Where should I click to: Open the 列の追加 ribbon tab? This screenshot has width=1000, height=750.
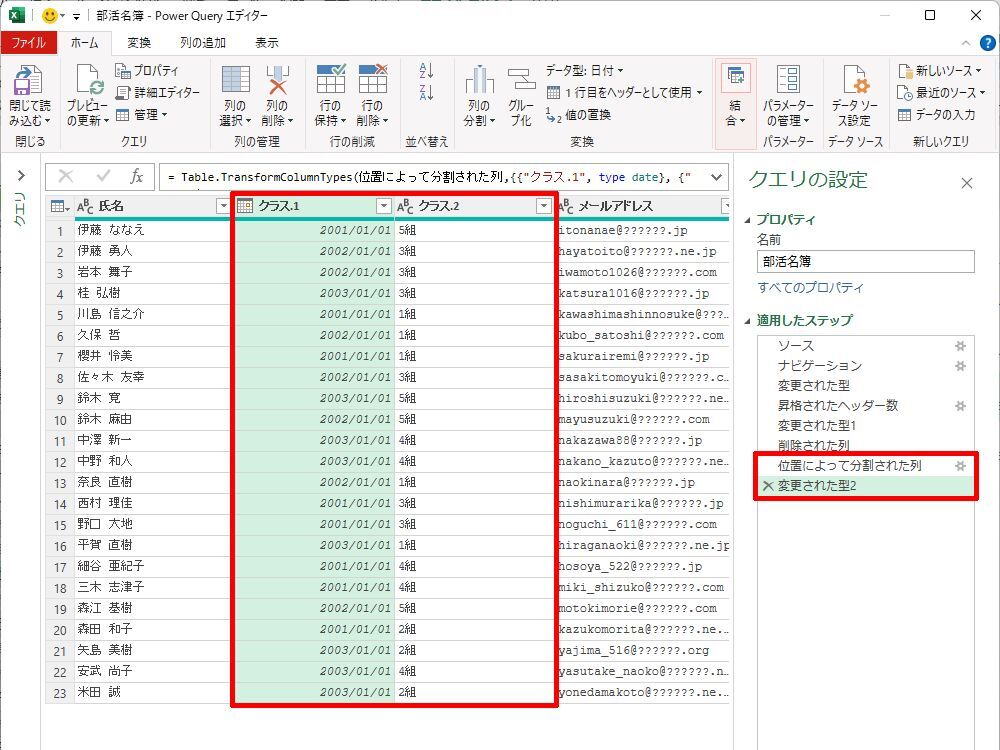[203, 42]
